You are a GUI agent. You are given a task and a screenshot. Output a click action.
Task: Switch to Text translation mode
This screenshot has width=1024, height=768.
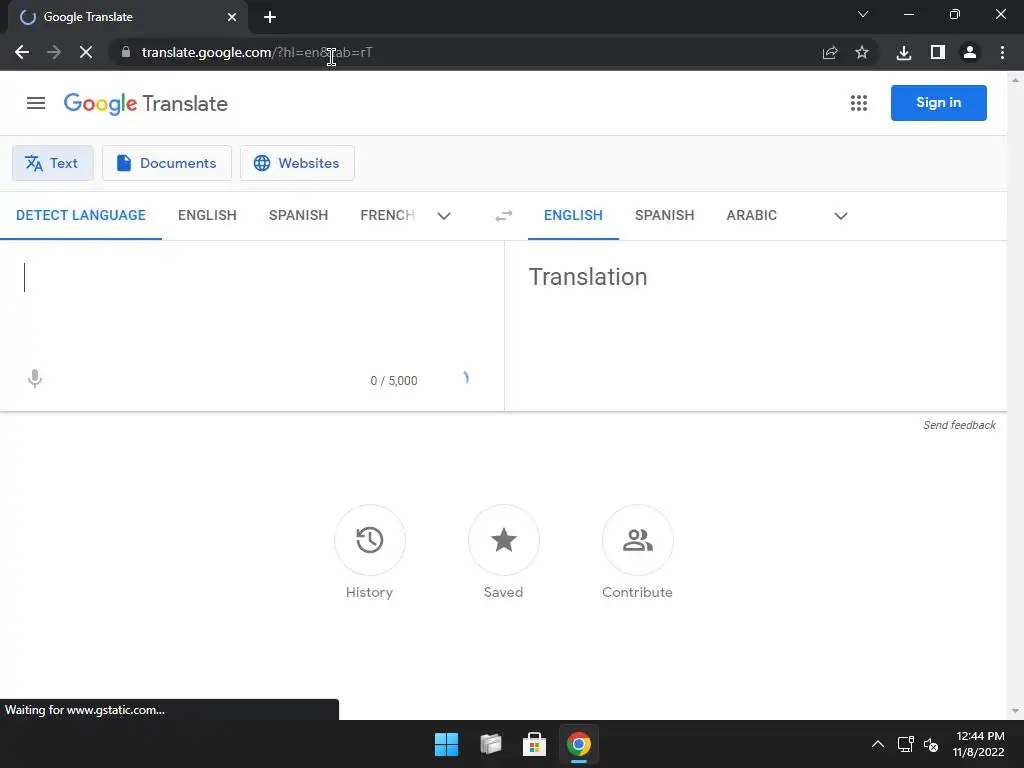[x=53, y=163]
